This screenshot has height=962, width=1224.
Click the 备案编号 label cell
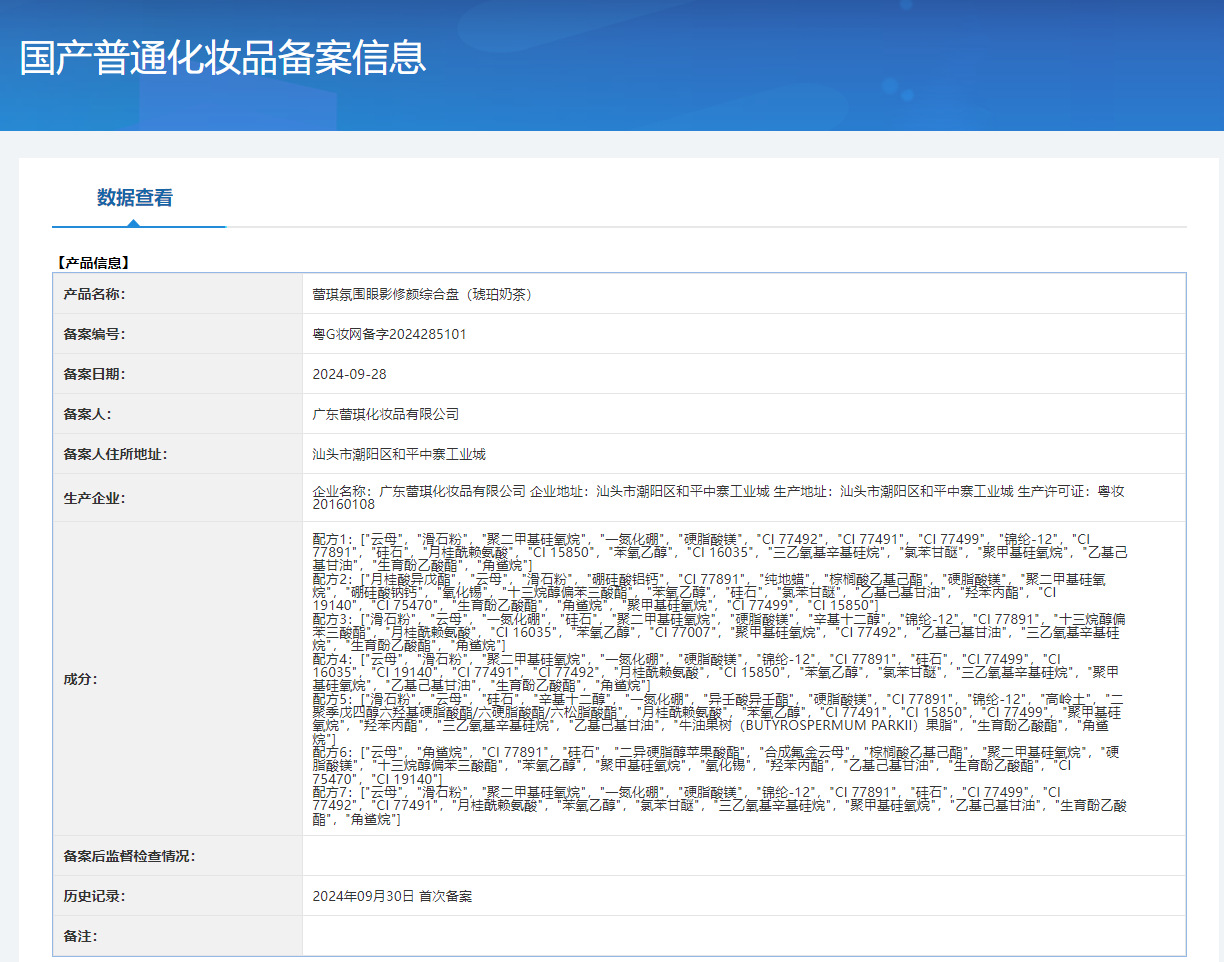point(178,334)
